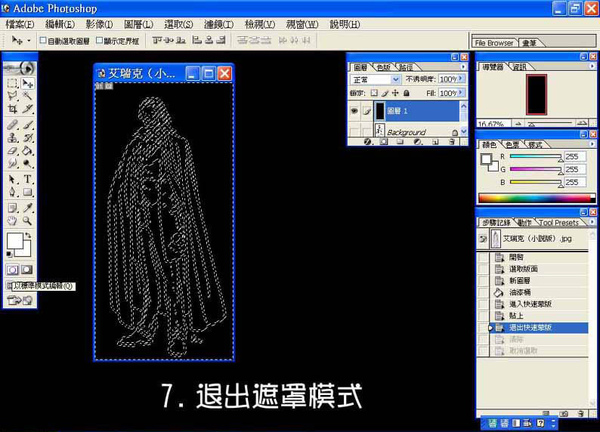The image size is (600, 432).
Task: Select the Brush tool
Action: coord(27,124)
